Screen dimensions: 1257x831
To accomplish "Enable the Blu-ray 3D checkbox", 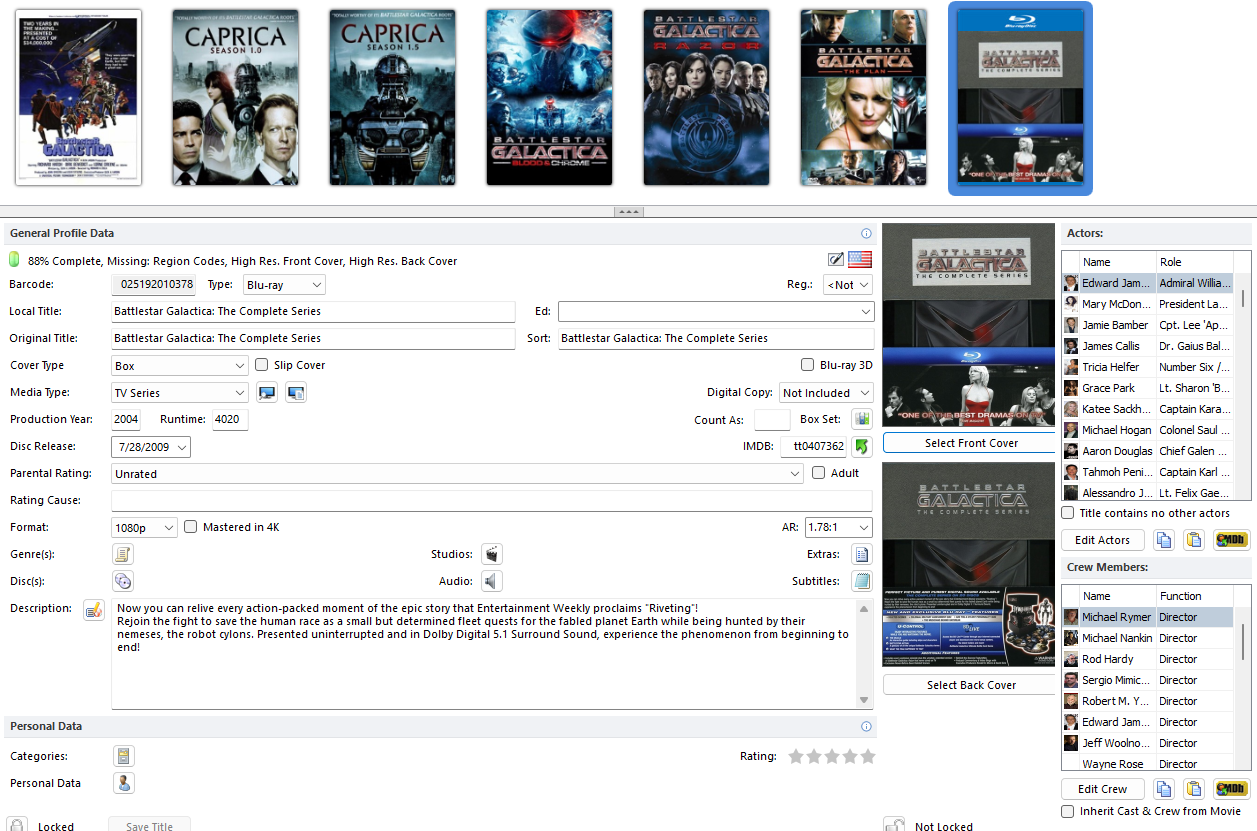I will 808,365.
